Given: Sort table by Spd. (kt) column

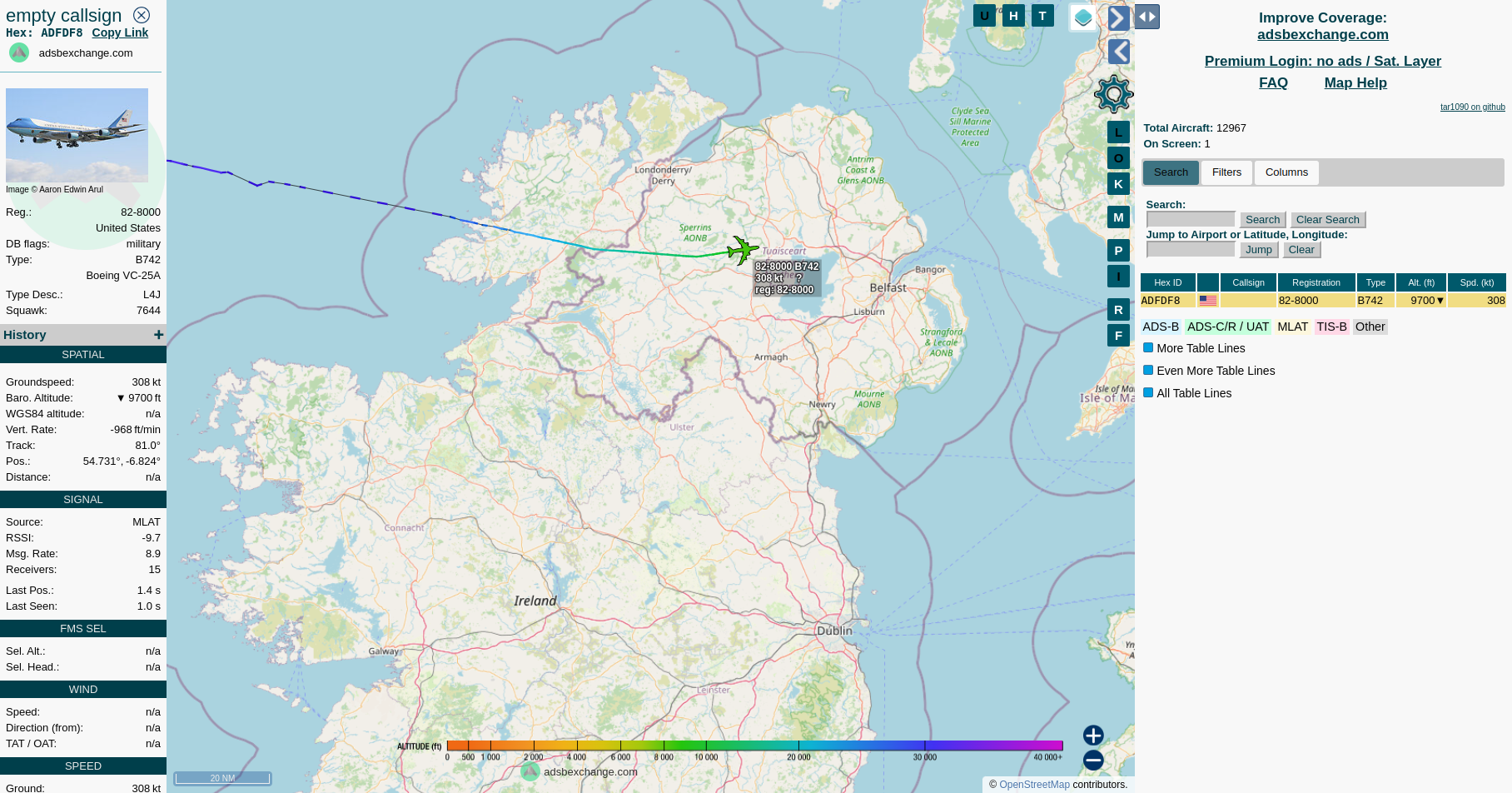Looking at the screenshot, I should click(1476, 282).
